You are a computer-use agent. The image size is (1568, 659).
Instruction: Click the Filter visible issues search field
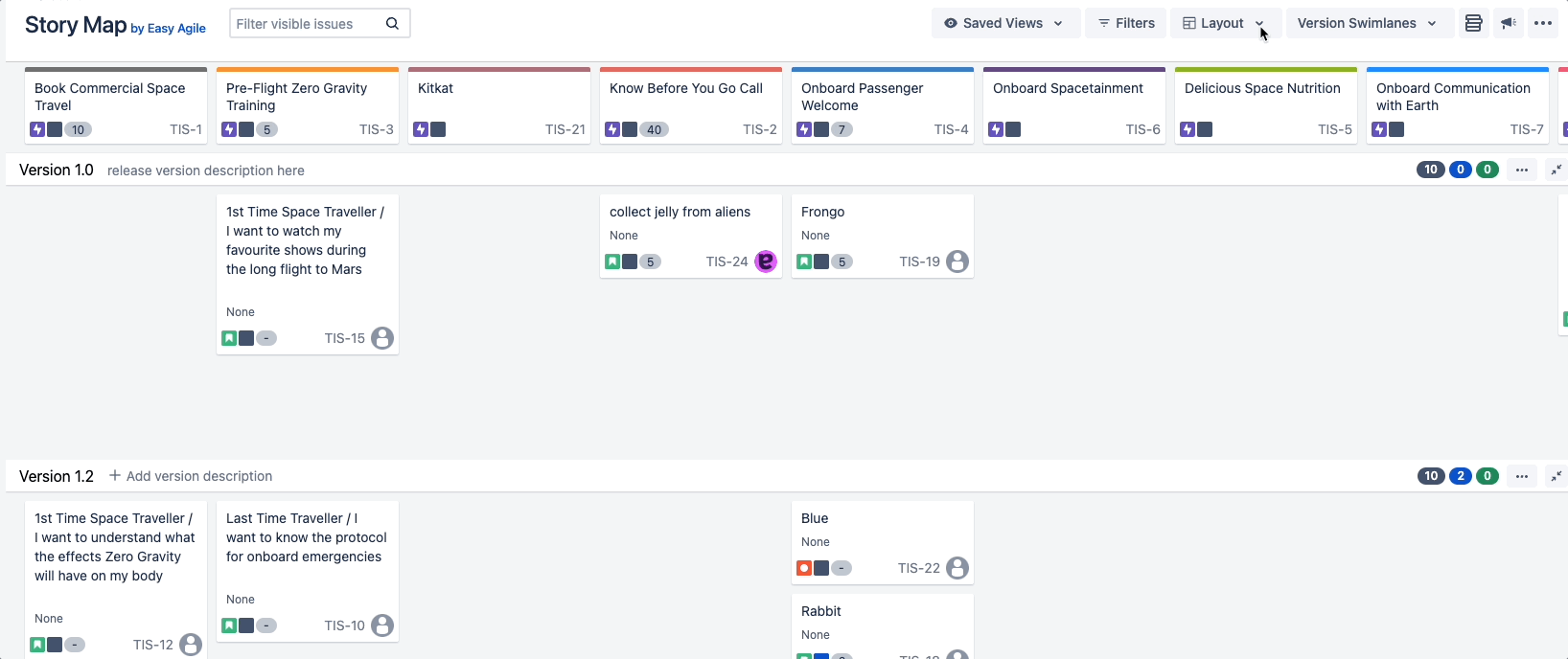tap(307, 24)
